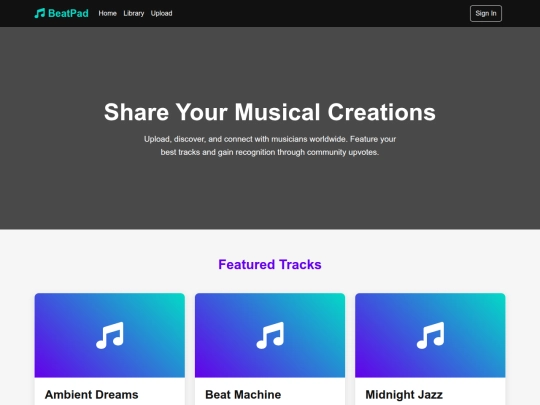Click the BeatPad music note logo icon
This screenshot has height=405, width=540.
[40, 13]
